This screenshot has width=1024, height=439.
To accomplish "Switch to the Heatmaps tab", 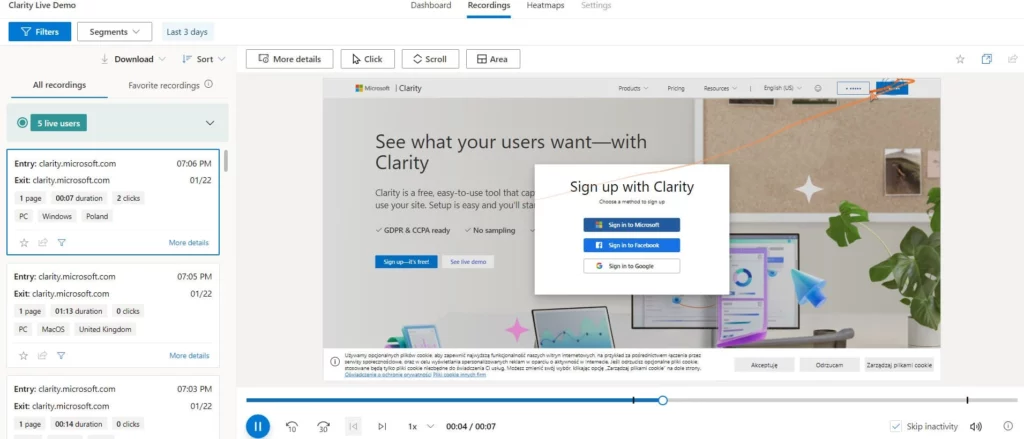I will pos(545,6).
